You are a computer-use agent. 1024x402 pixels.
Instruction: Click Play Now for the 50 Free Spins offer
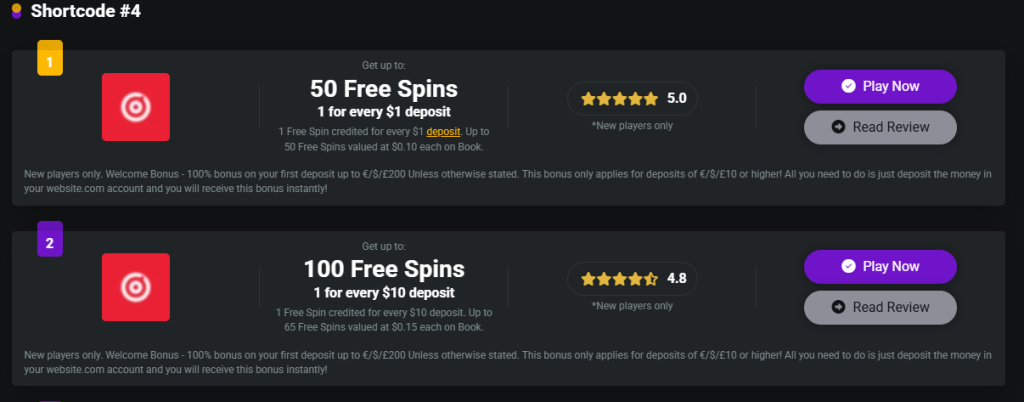point(880,86)
